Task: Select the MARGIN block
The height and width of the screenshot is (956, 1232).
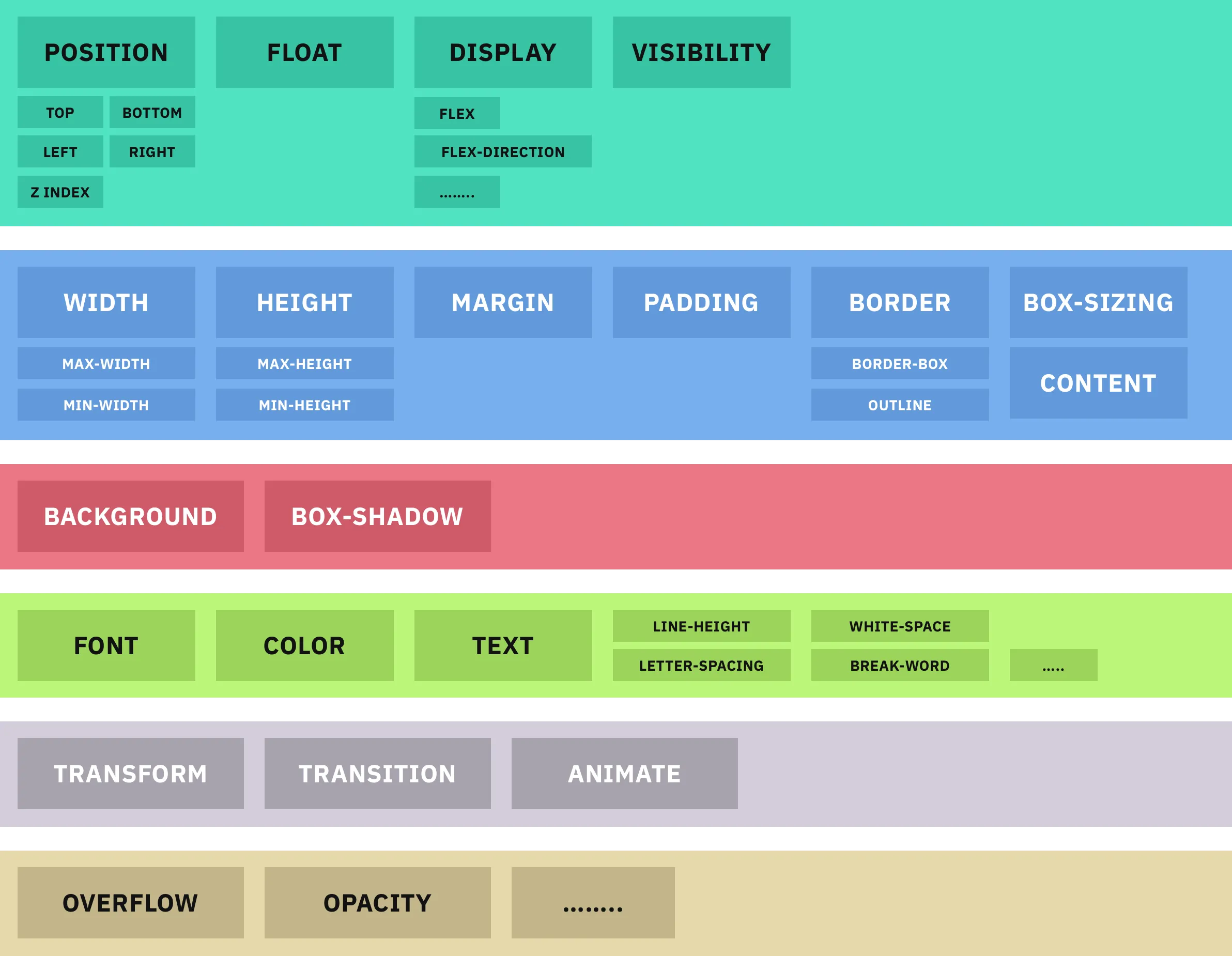Action: 503,302
